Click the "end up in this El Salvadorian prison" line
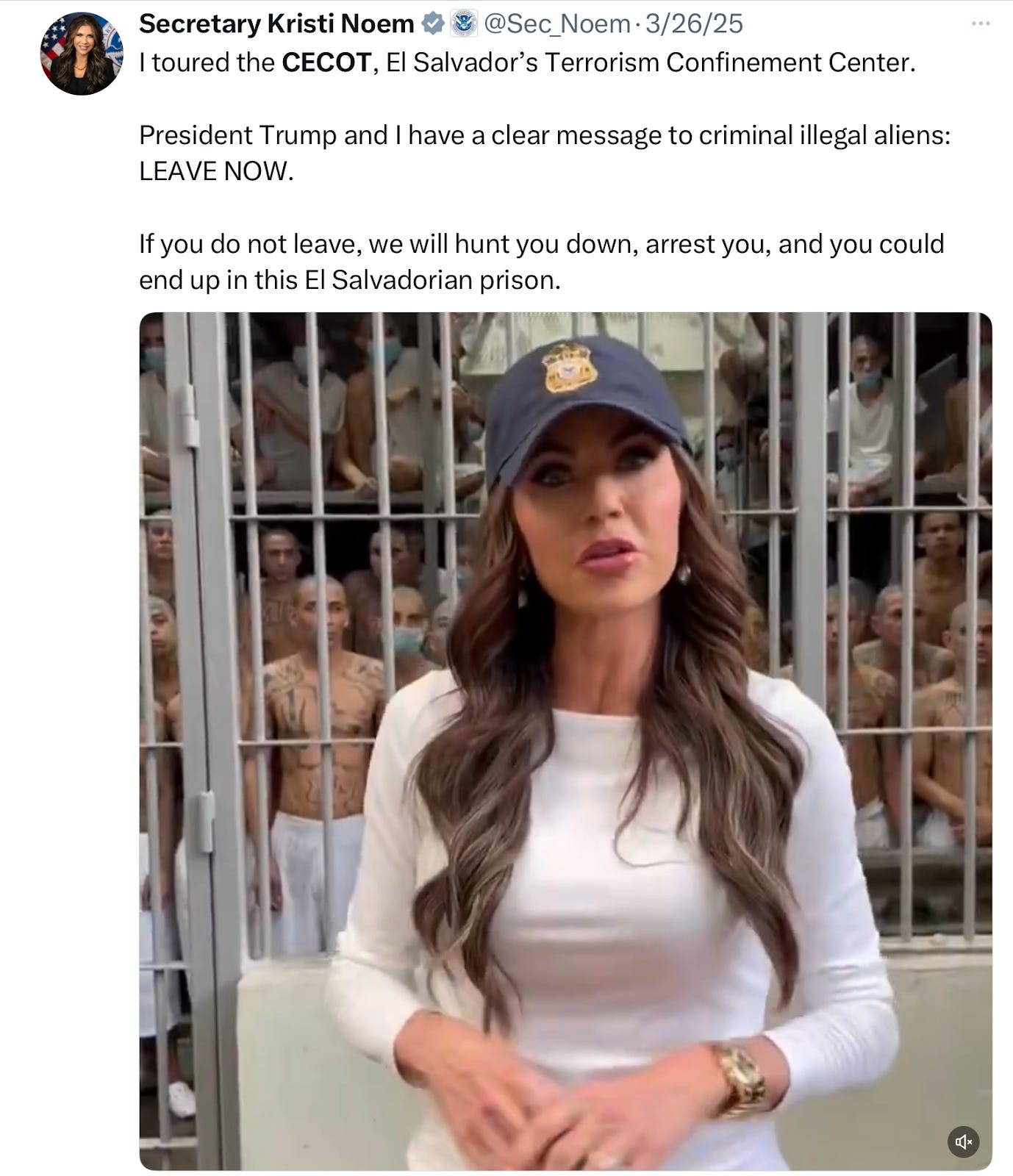 (349, 280)
